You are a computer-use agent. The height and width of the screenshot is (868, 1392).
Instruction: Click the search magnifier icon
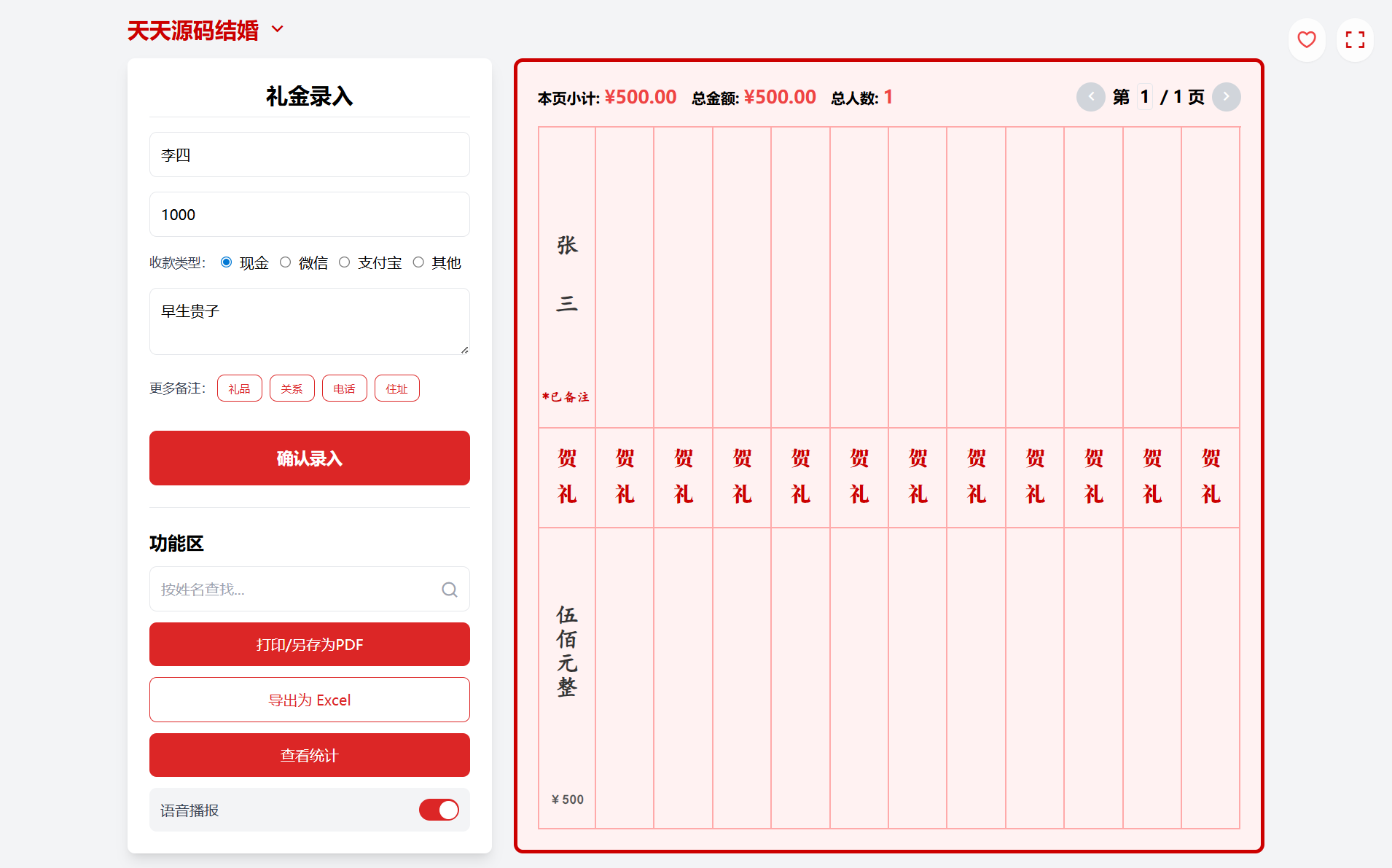[448, 589]
